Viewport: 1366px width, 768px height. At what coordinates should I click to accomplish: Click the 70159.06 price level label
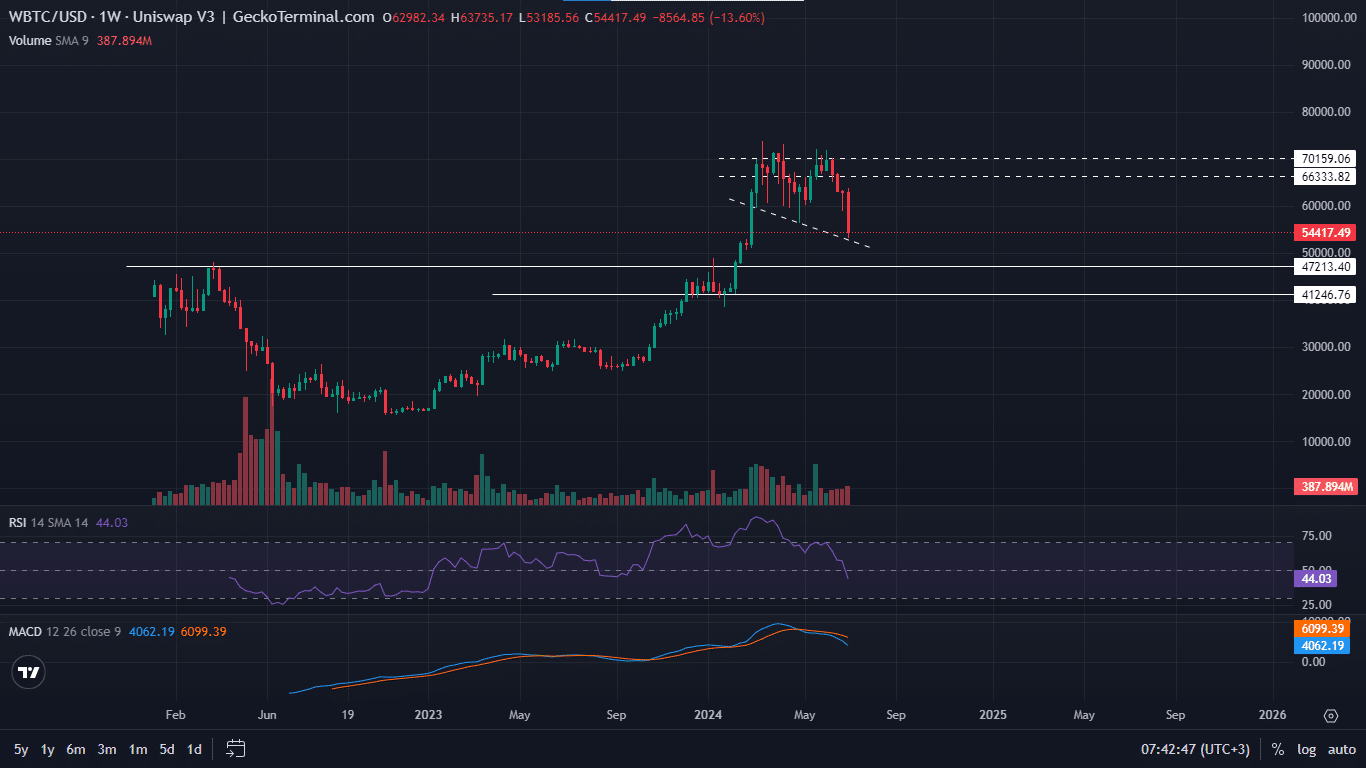coord(1324,158)
